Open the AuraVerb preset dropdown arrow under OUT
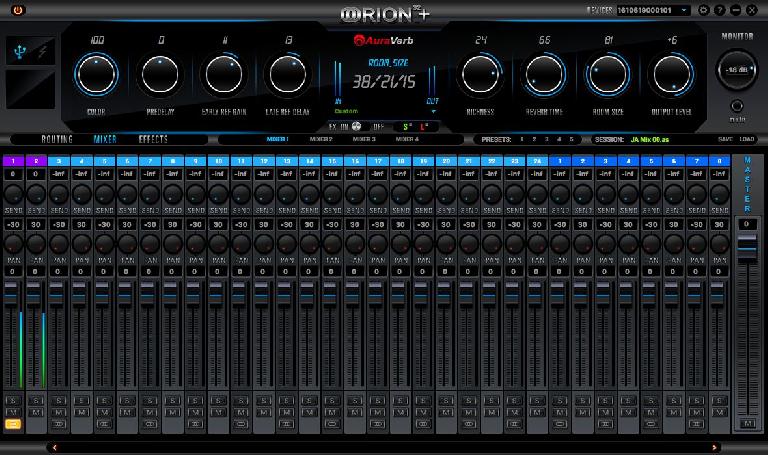Screen dimensions: 768x455 (x=433, y=112)
